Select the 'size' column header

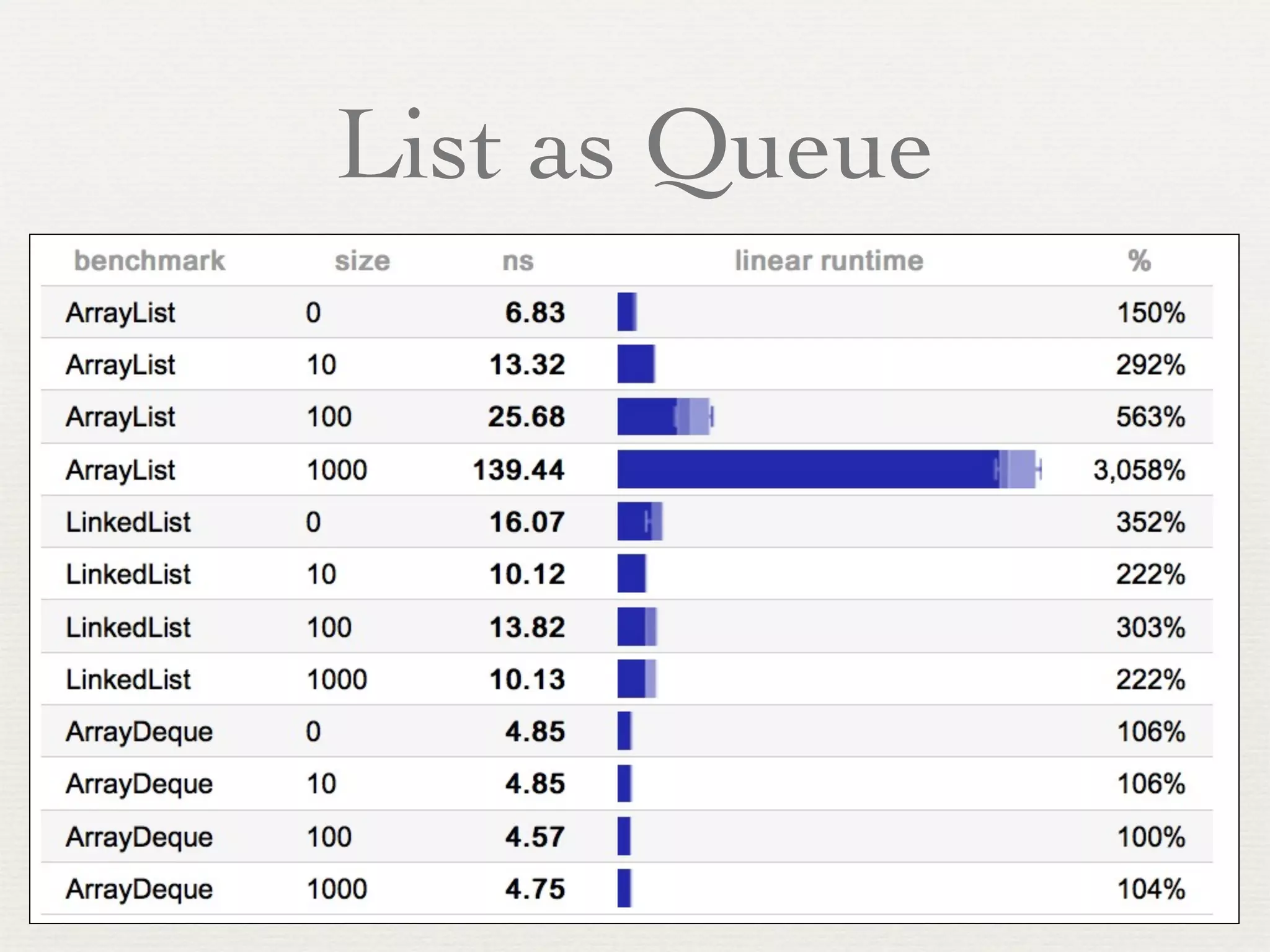pyautogui.click(x=363, y=261)
